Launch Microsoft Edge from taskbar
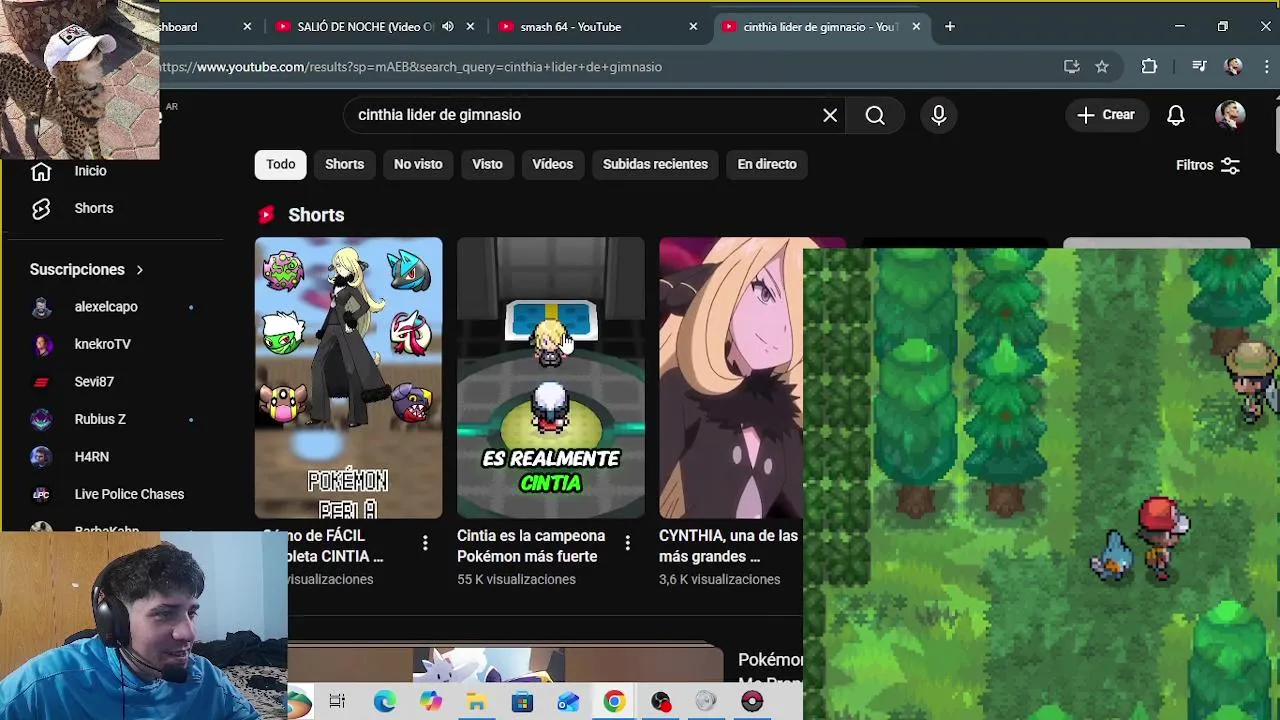1280x720 pixels. click(x=385, y=702)
